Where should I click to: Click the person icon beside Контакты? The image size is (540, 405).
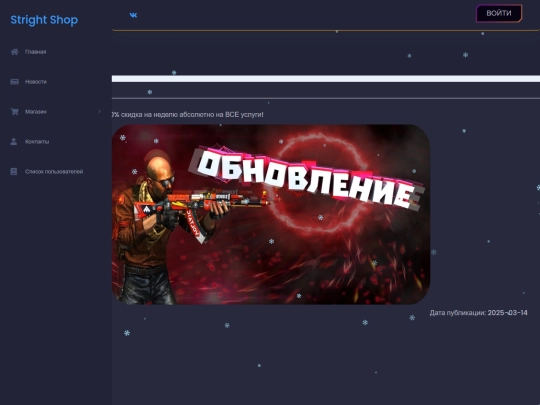tap(14, 142)
